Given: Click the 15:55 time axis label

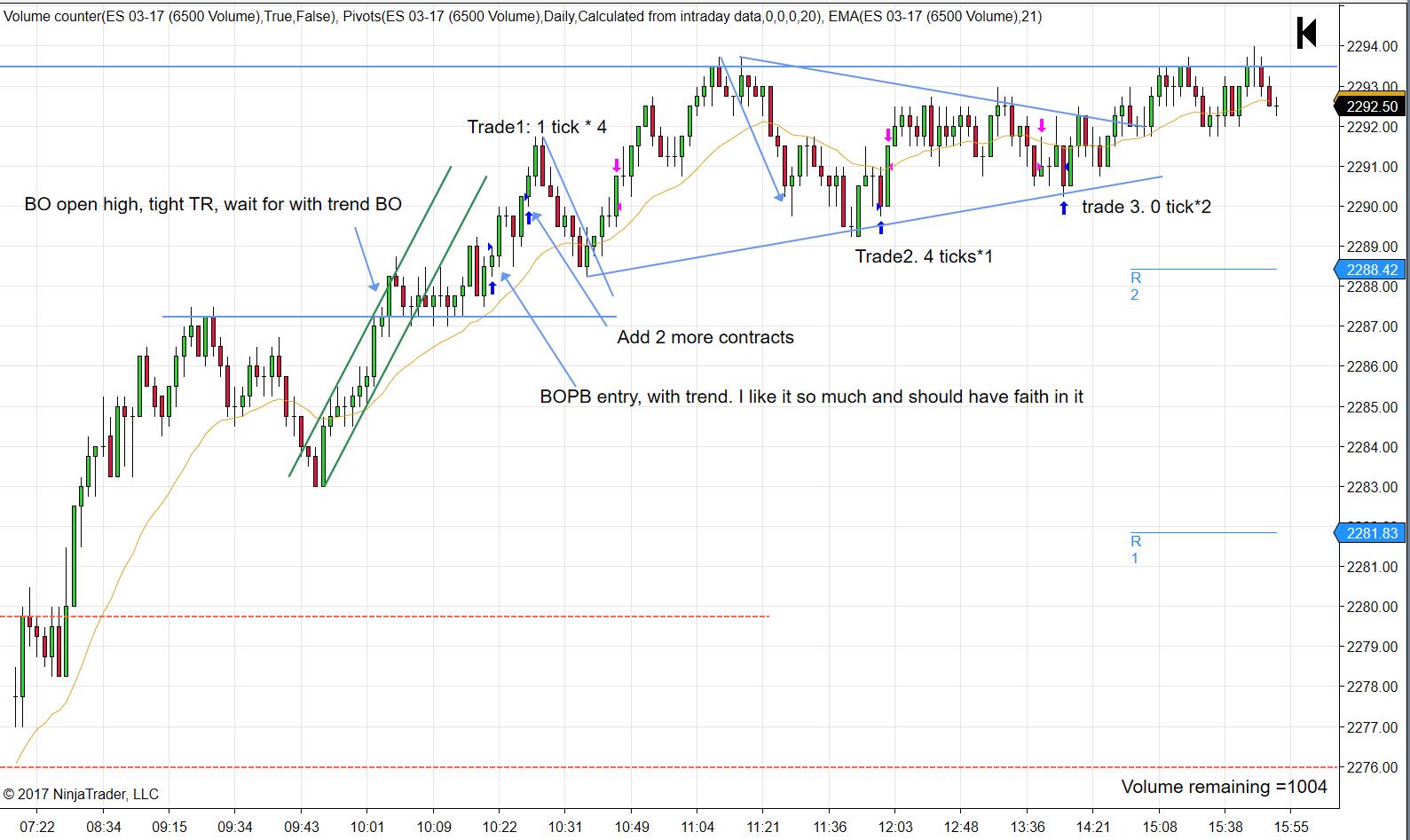Looking at the screenshot, I should (1290, 827).
